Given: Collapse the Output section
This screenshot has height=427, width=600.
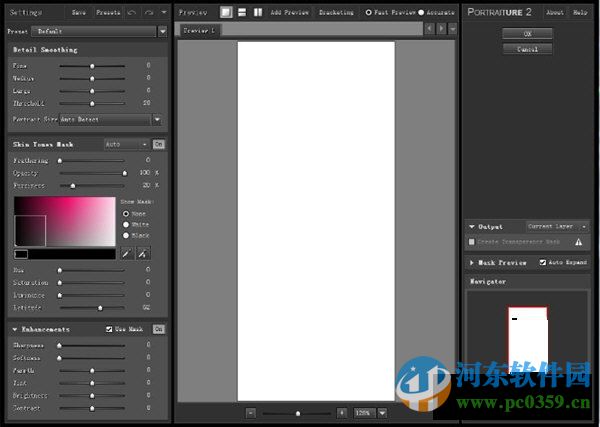Looking at the screenshot, I should pos(471,227).
